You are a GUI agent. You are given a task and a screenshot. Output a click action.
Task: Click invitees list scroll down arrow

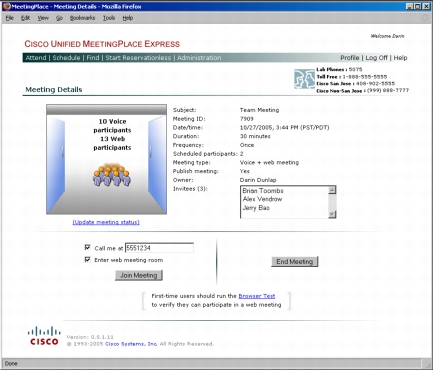332,214
